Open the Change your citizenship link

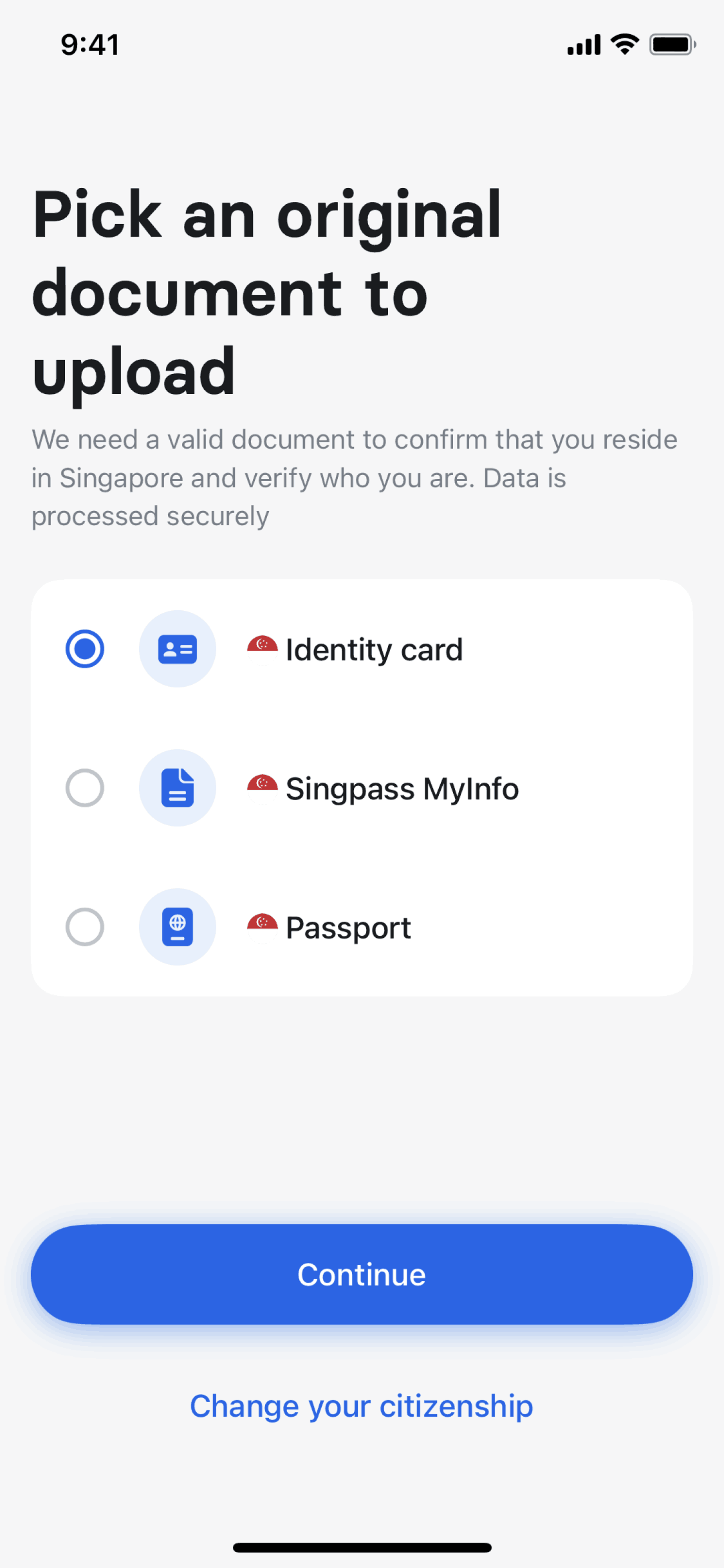pyautogui.click(x=362, y=1406)
